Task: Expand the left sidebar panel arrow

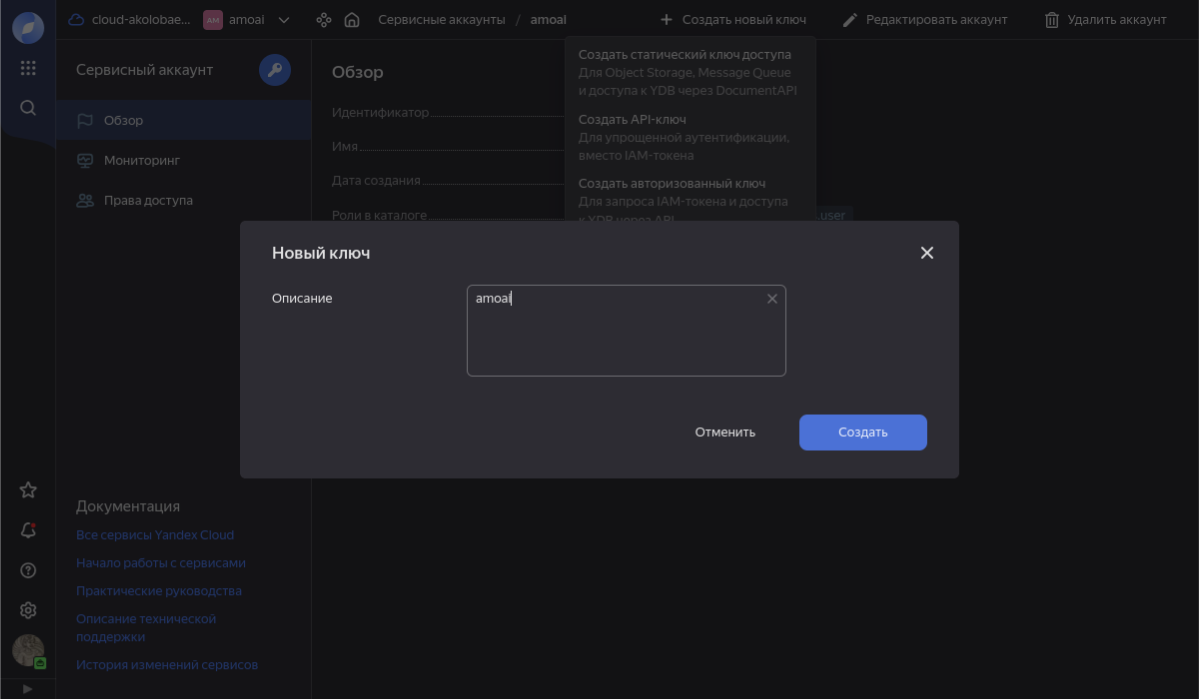Action: pos(27,689)
